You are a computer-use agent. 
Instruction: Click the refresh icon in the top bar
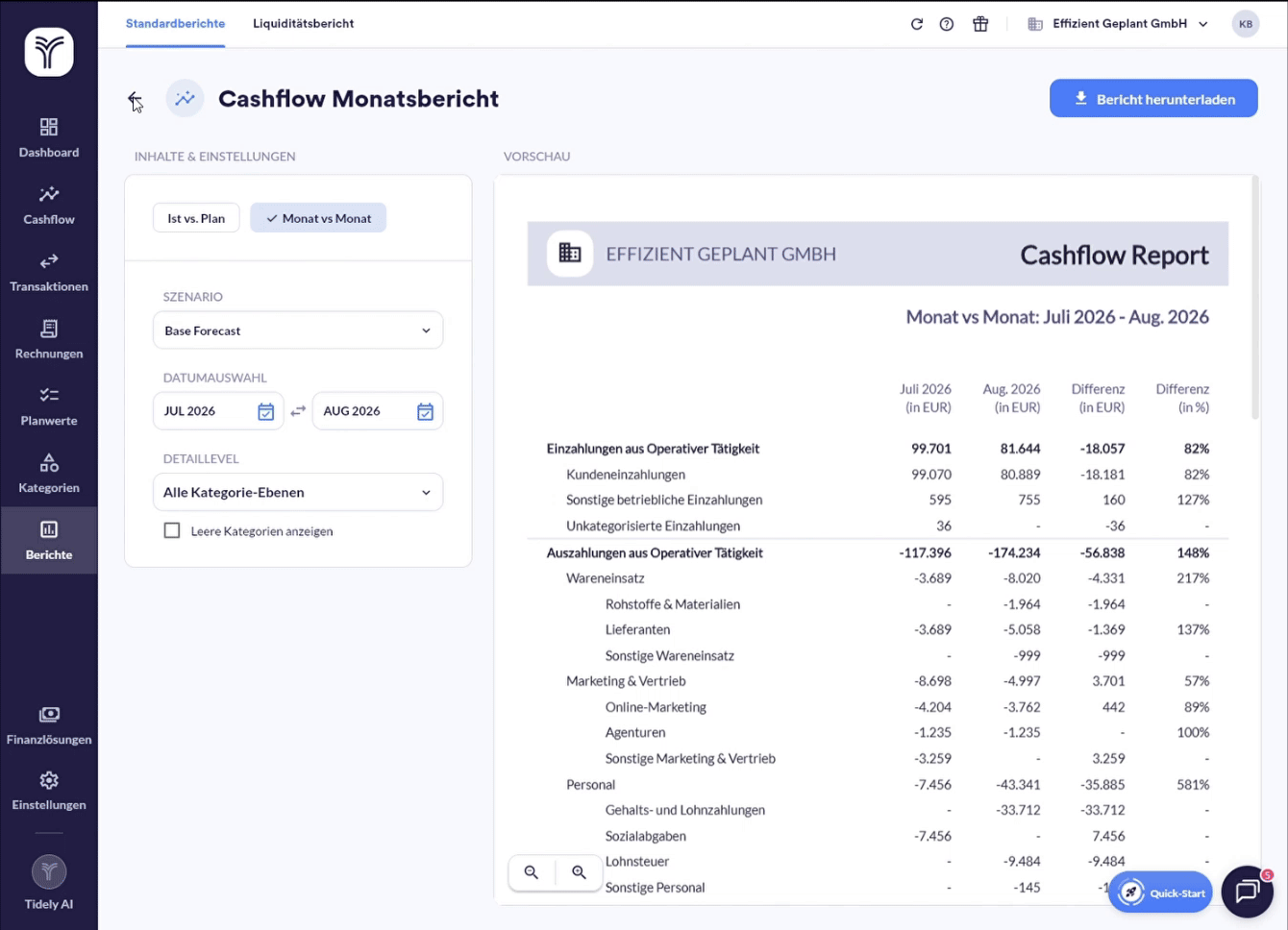click(917, 24)
